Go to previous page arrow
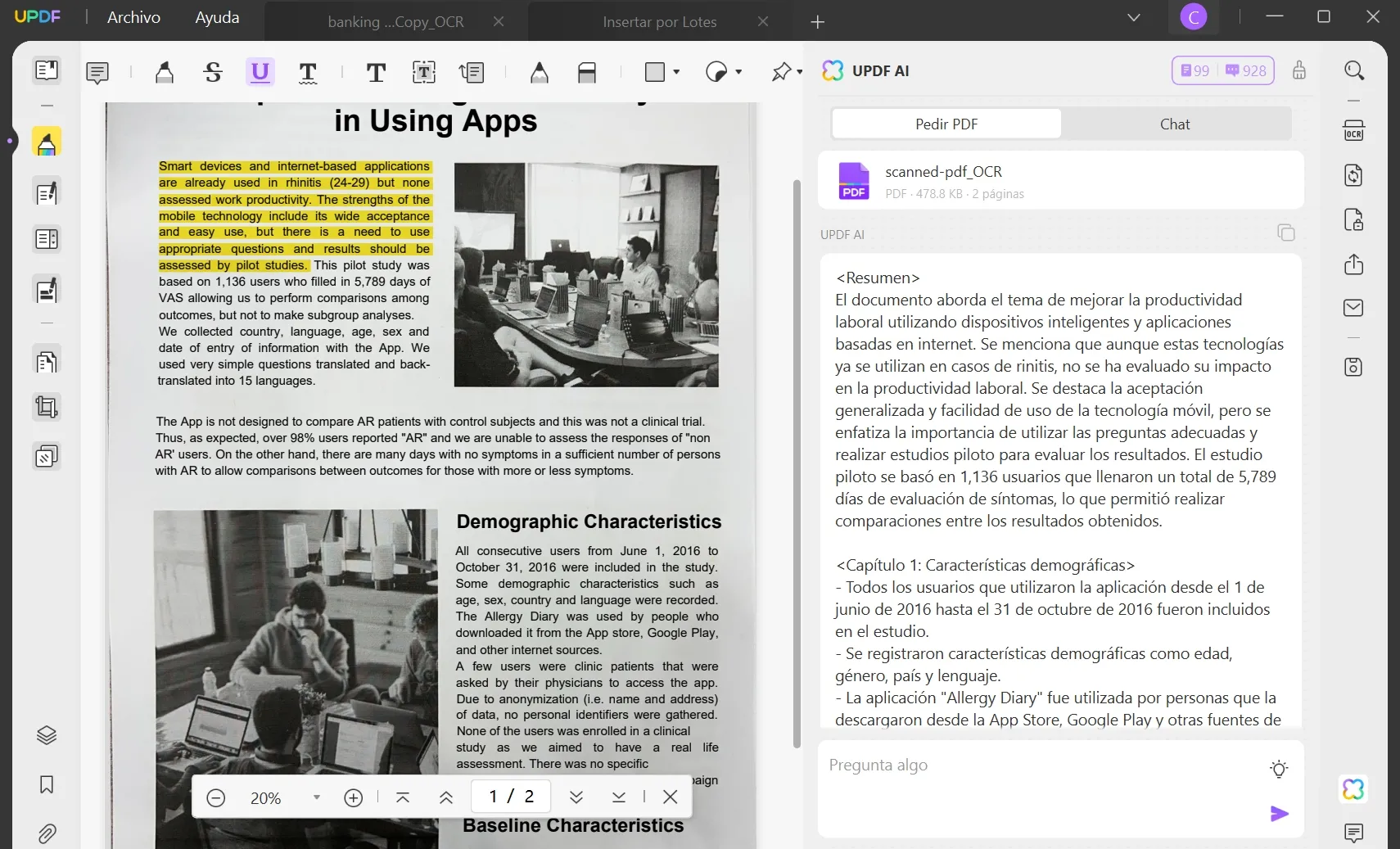The height and width of the screenshot is (849, 1400). (x=446, y=797)
